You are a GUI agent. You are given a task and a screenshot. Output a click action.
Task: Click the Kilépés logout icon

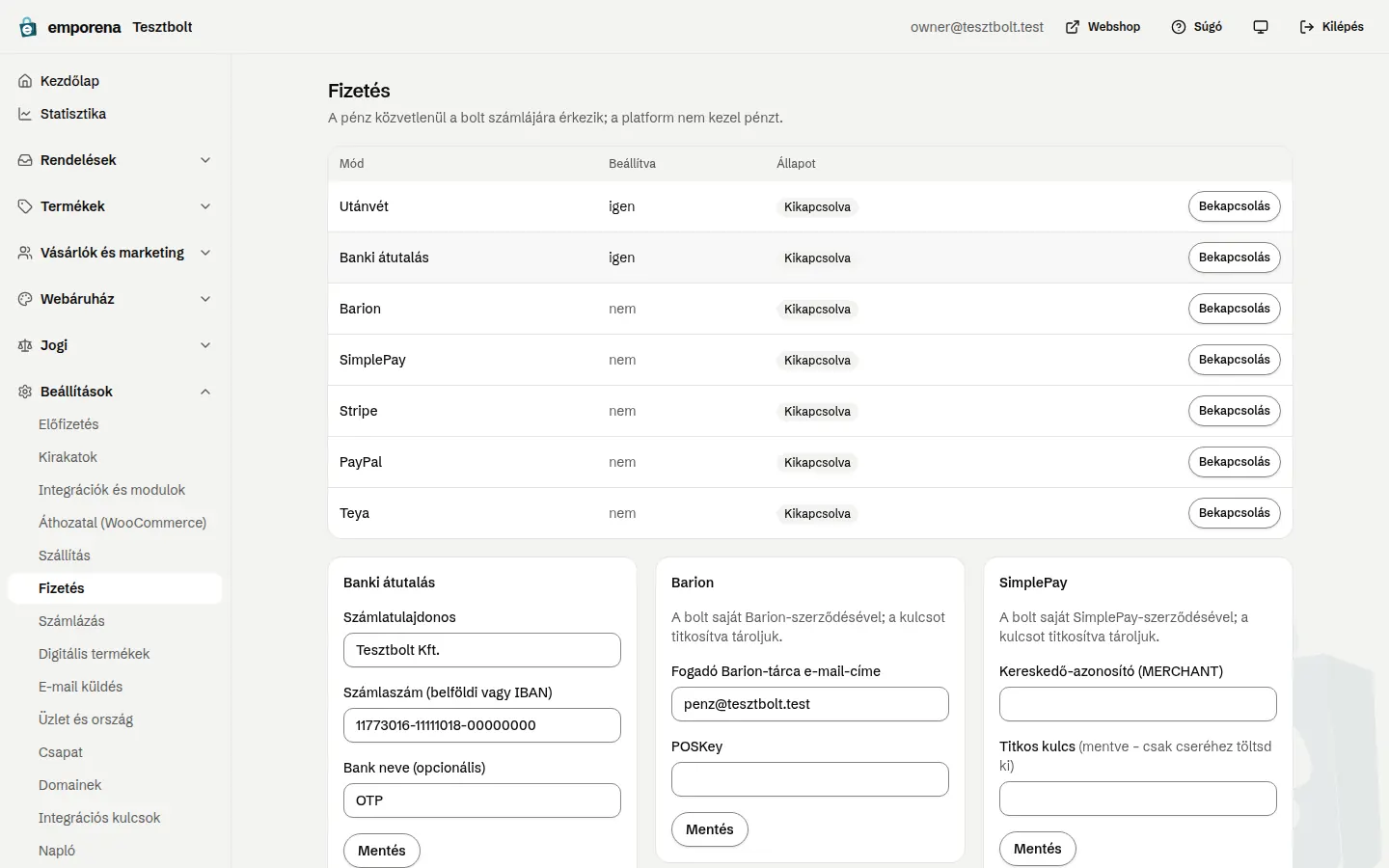(x=1307, y=27)
